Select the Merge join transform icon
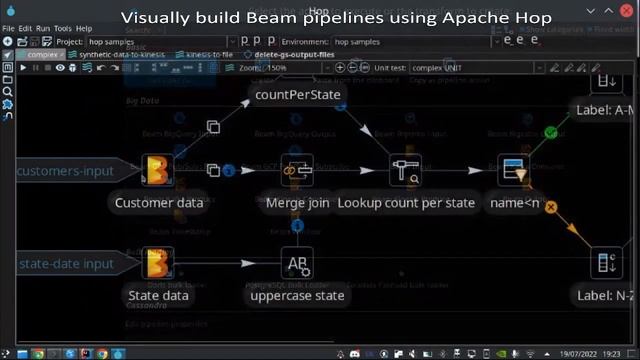The width and height of the screenshot is (640, 360). click(x=297, y=170)
